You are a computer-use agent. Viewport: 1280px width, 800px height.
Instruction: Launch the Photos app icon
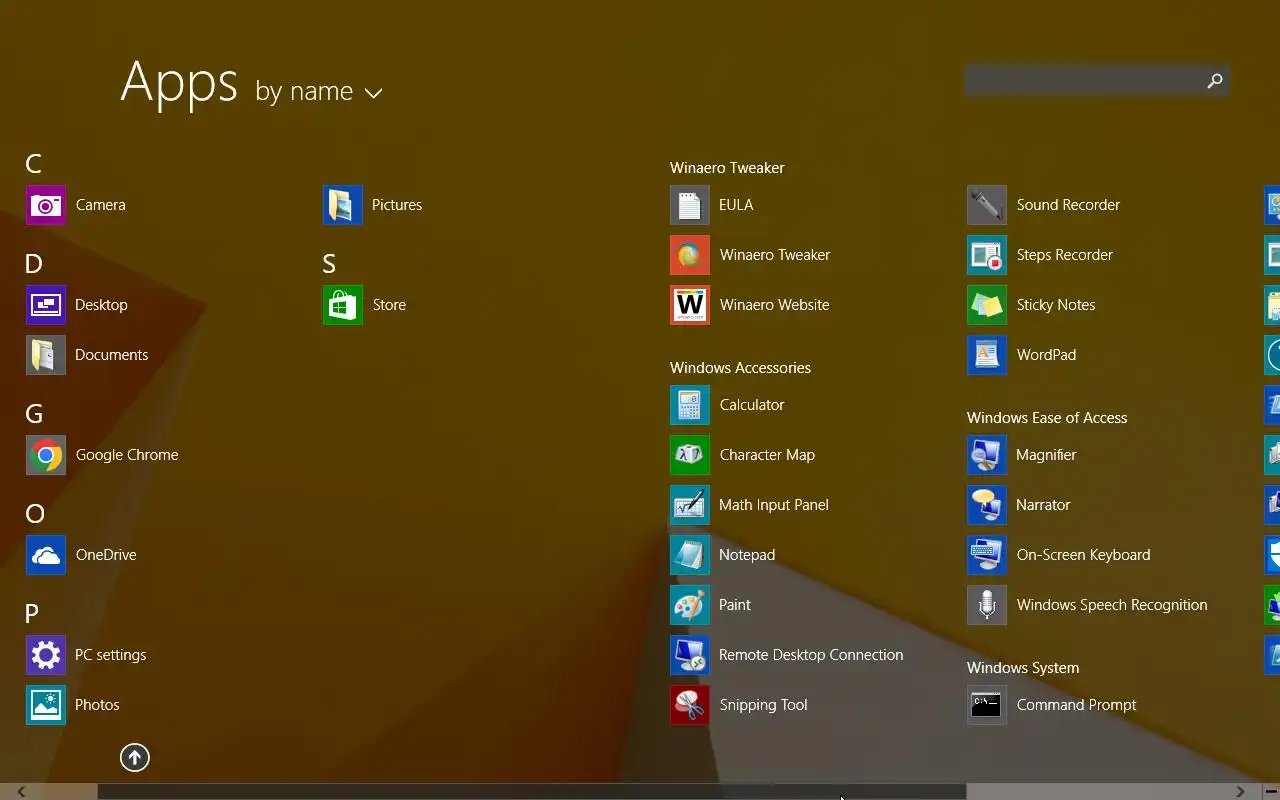(x=46, y=705)
